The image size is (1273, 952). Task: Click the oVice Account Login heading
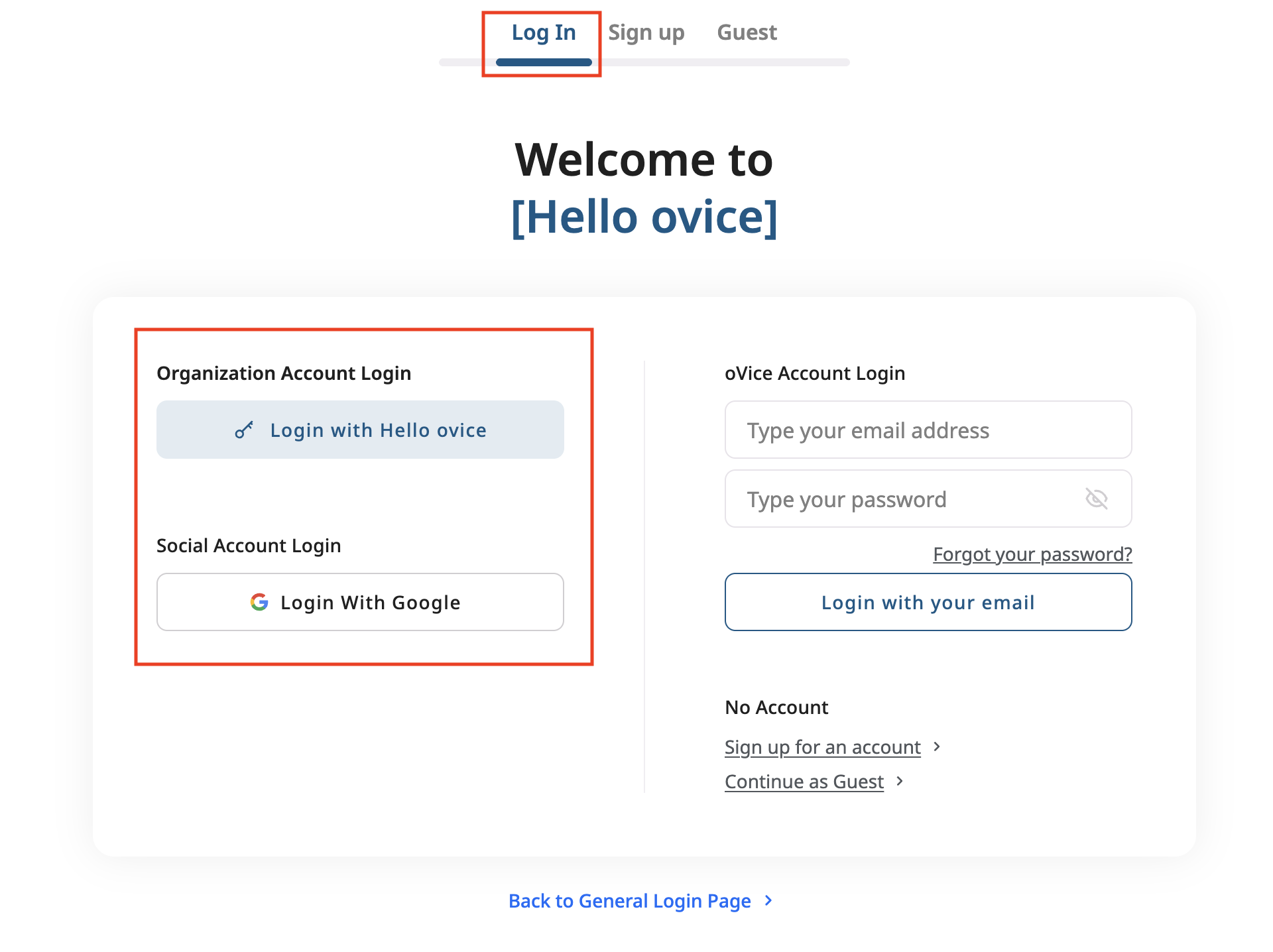tap(815, 373)
